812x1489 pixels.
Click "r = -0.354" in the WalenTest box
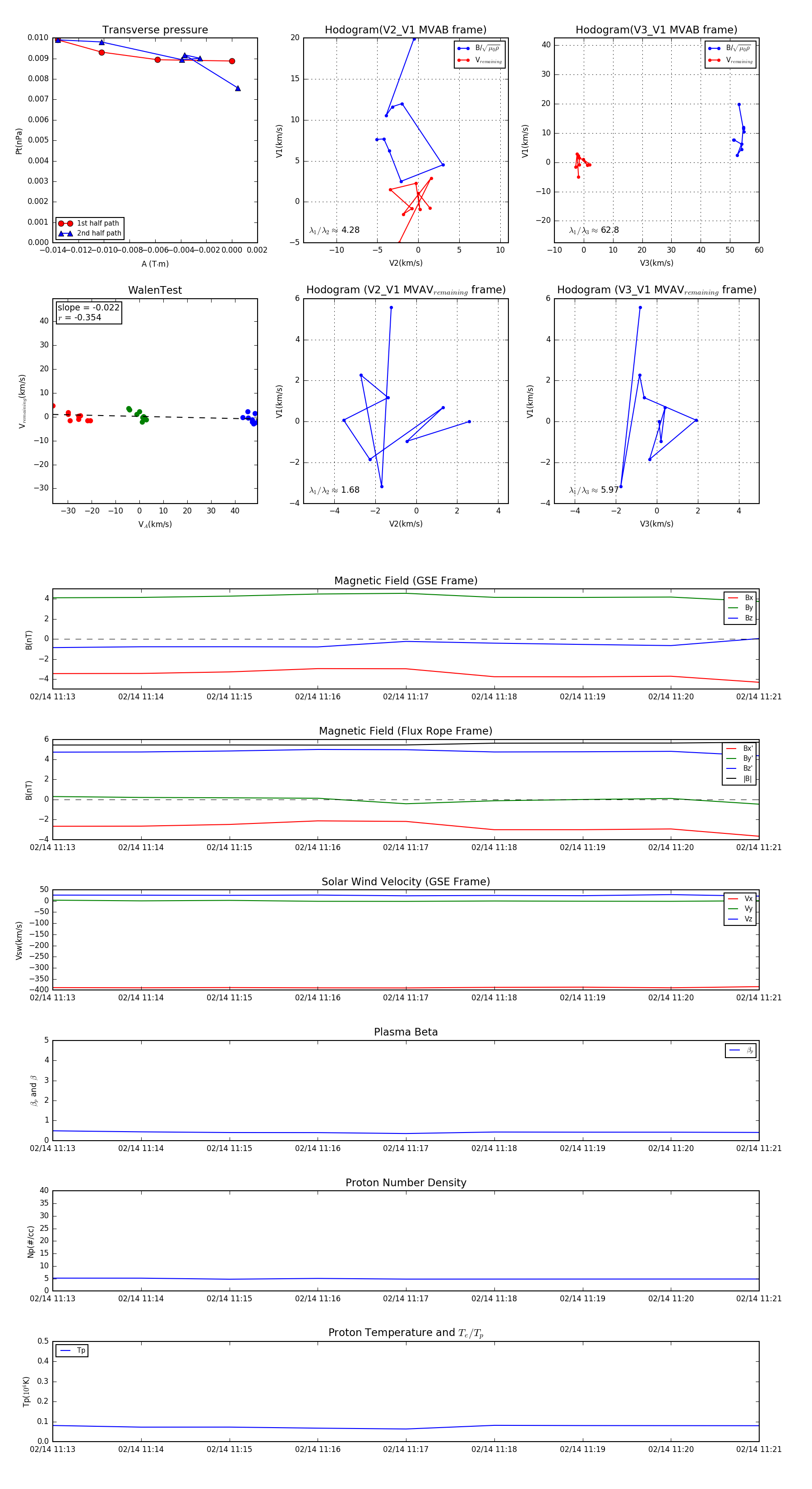[x=80, y=317]
